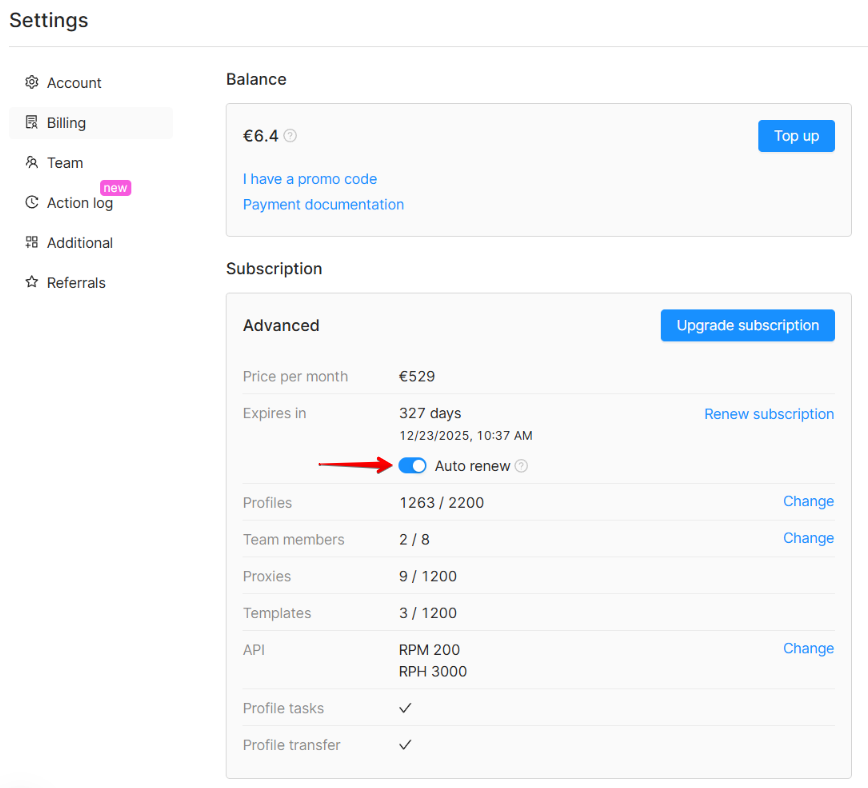Click the Additional grid icon in sidebar
Viewport: 868px width, 788px height.
[x=32, y=243]
